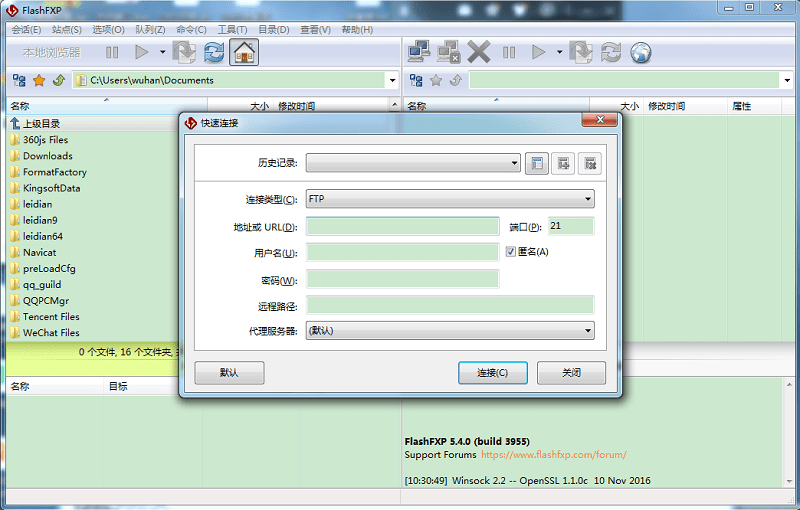Viewport: 800px width, 510px height.
Task: Click the connect computers icon in remote toolbar
Action: (420, 52)
